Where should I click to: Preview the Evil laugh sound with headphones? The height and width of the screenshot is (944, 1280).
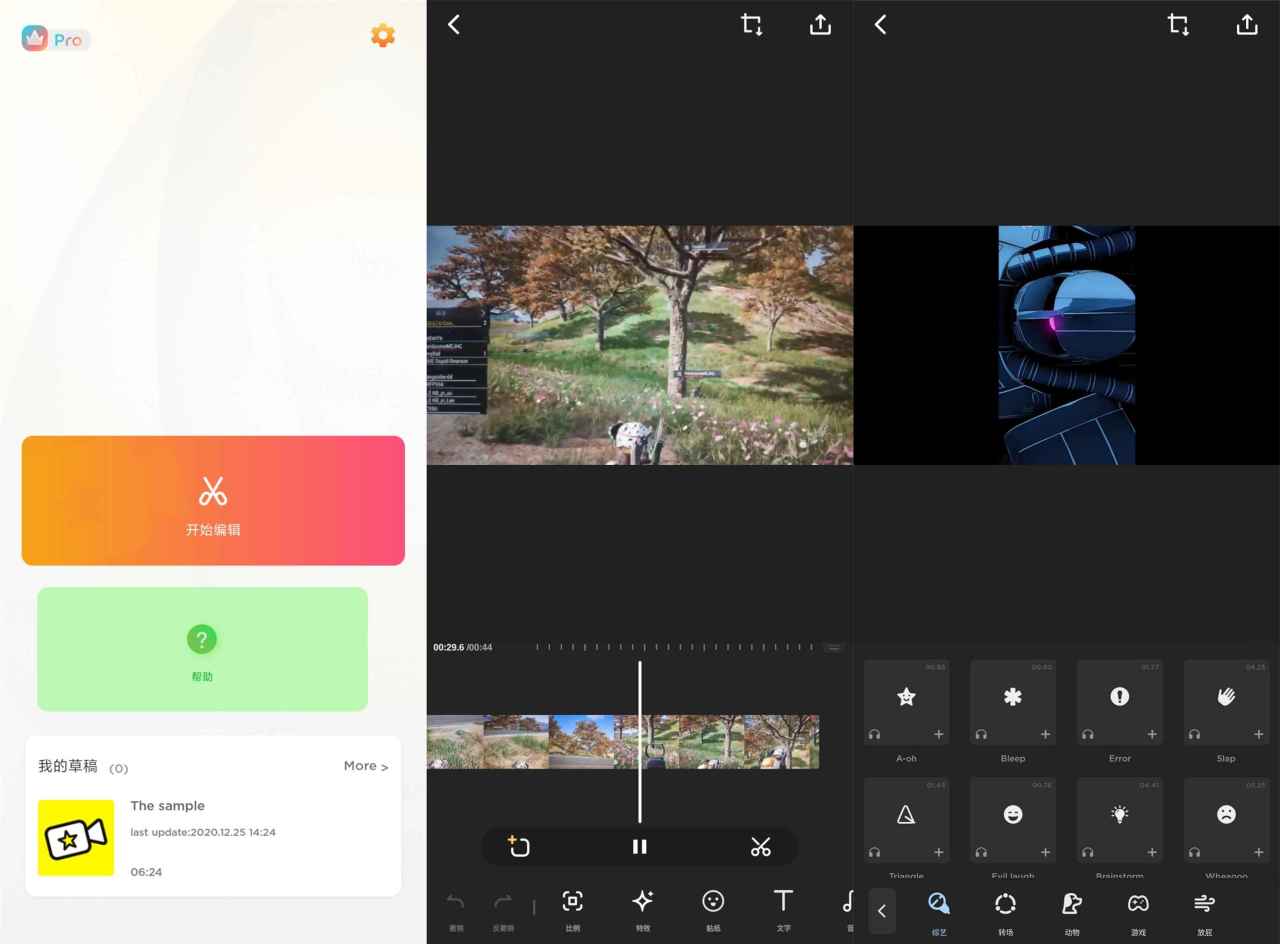(x=981, y=852)
